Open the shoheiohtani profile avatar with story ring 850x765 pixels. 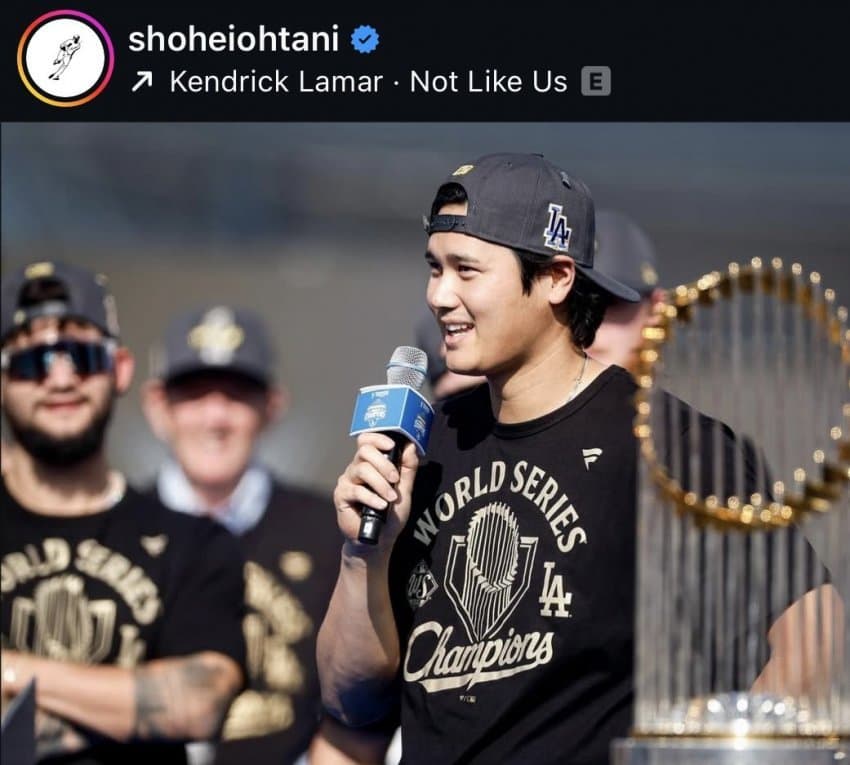click(66, 59)
